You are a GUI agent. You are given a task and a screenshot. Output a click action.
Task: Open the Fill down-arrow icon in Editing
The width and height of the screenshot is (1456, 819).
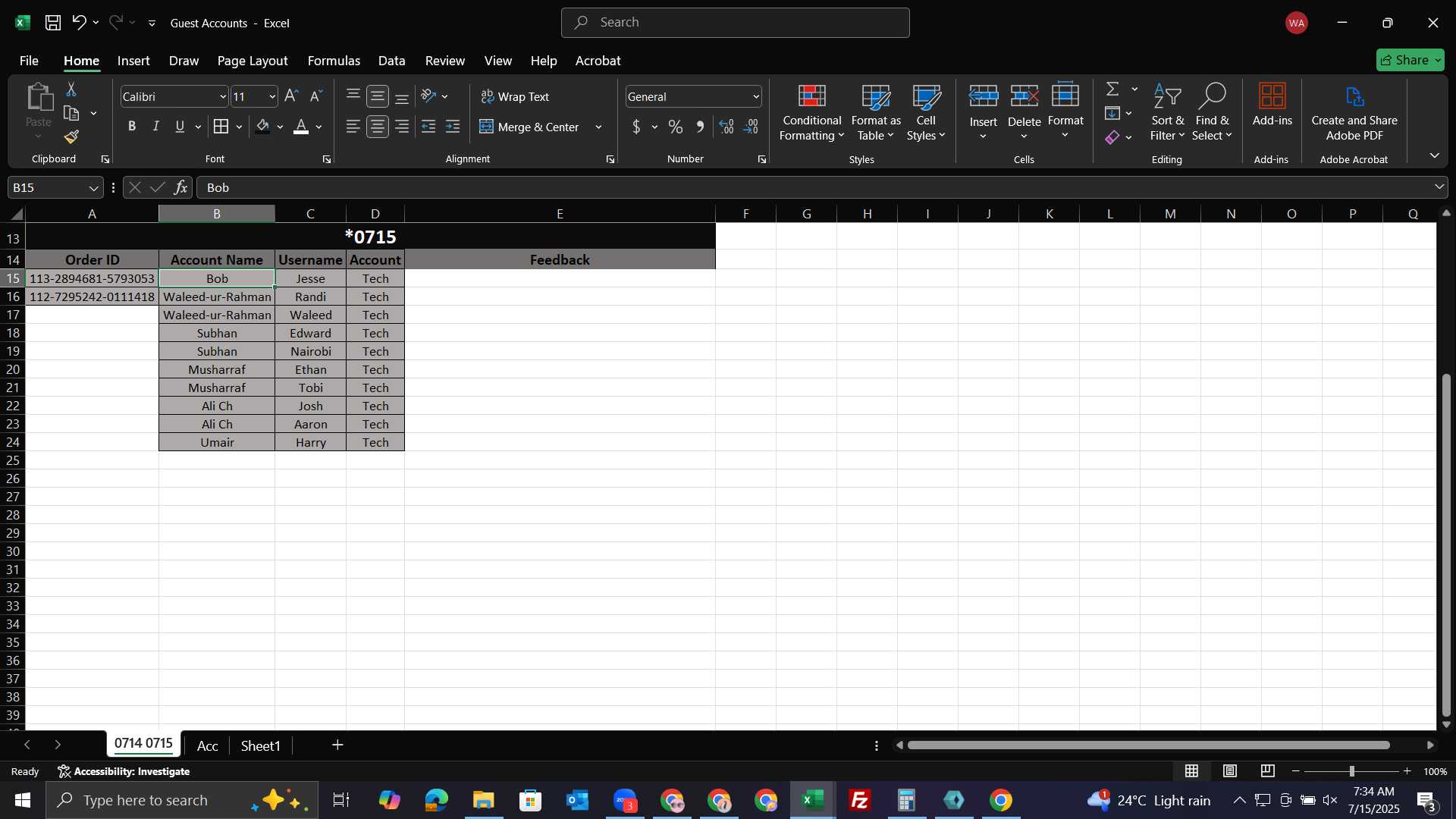pos(1112,114)
